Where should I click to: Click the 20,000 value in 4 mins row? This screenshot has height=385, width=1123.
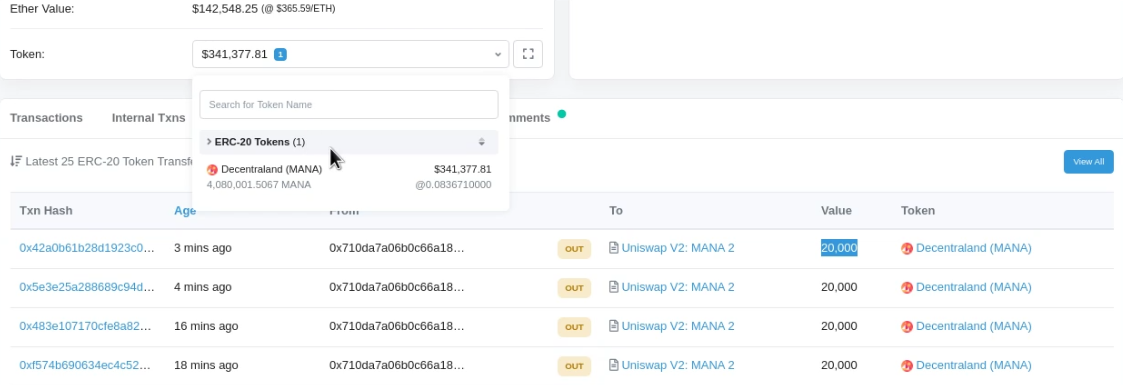pyautogui.click(x=839, y=287)
